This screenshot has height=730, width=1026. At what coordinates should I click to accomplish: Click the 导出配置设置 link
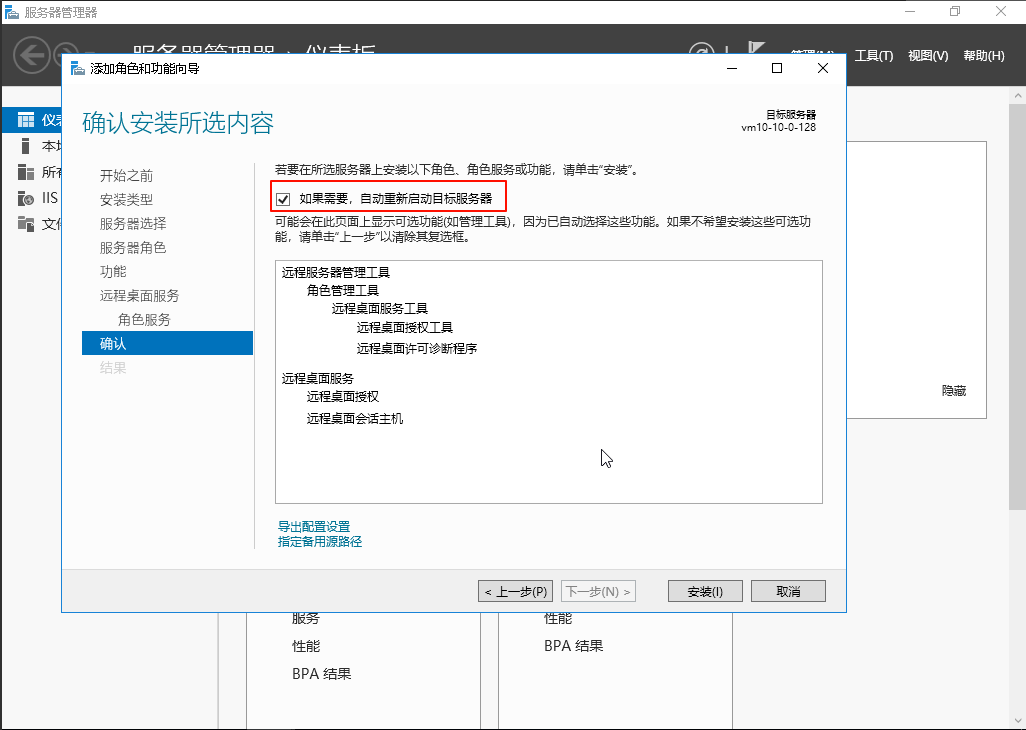[314, 526]
